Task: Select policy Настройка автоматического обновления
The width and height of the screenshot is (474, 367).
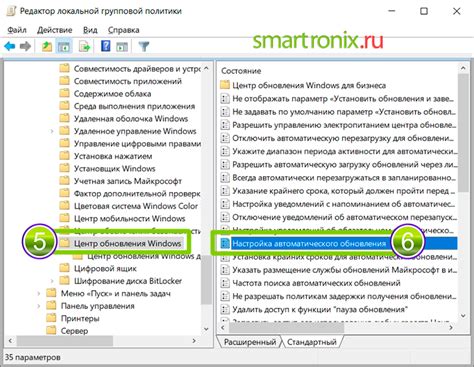Action: pyautogui.click(x=309, y=244)
